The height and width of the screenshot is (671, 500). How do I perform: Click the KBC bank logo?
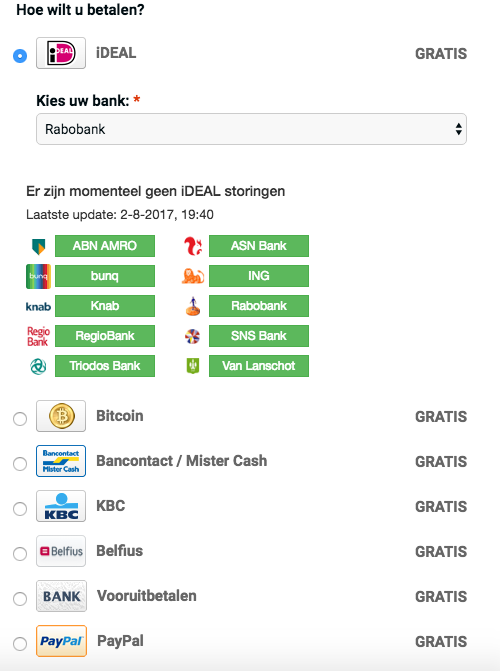61,506
